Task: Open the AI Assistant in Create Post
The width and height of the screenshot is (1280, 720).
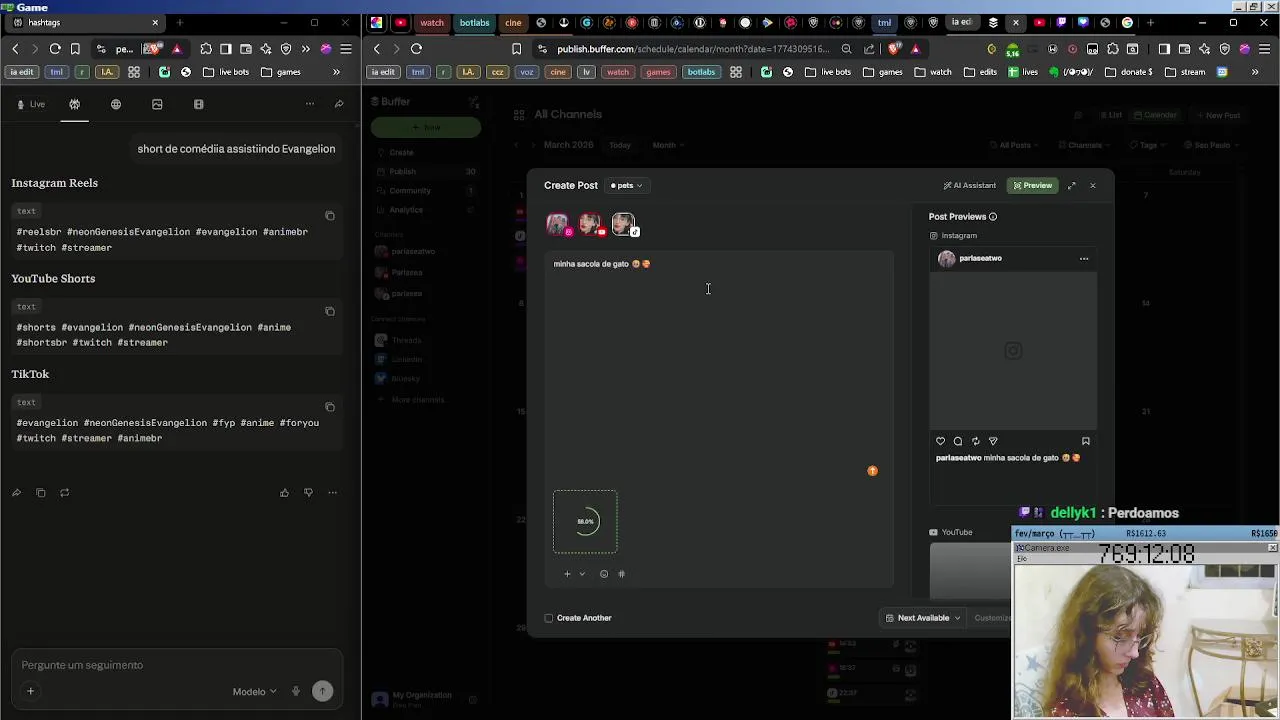Action: click(x=969, y=185)
